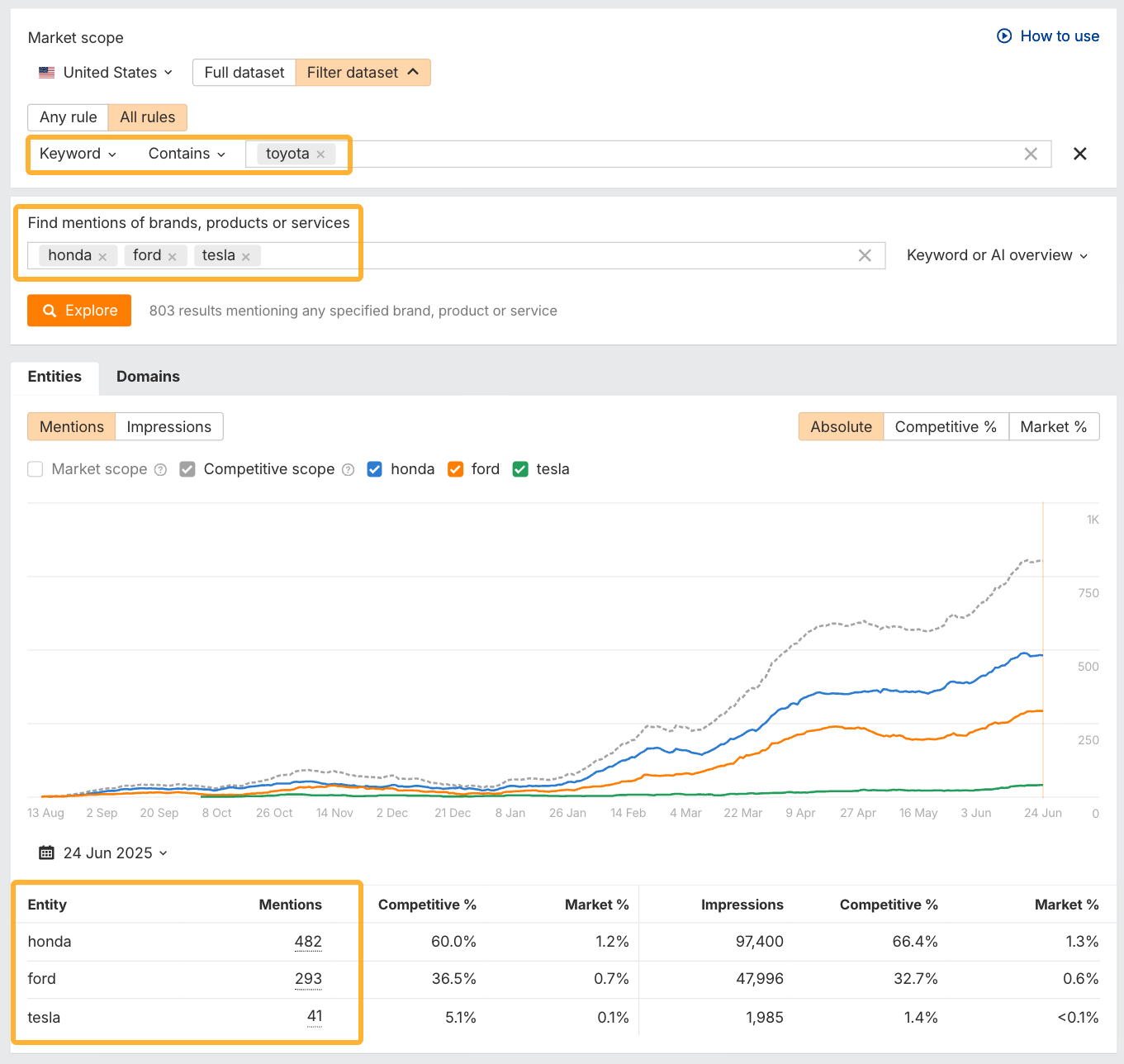Click the United States flag icon
Screen dimensions: 1124x1064
click(x=47, y=72)
